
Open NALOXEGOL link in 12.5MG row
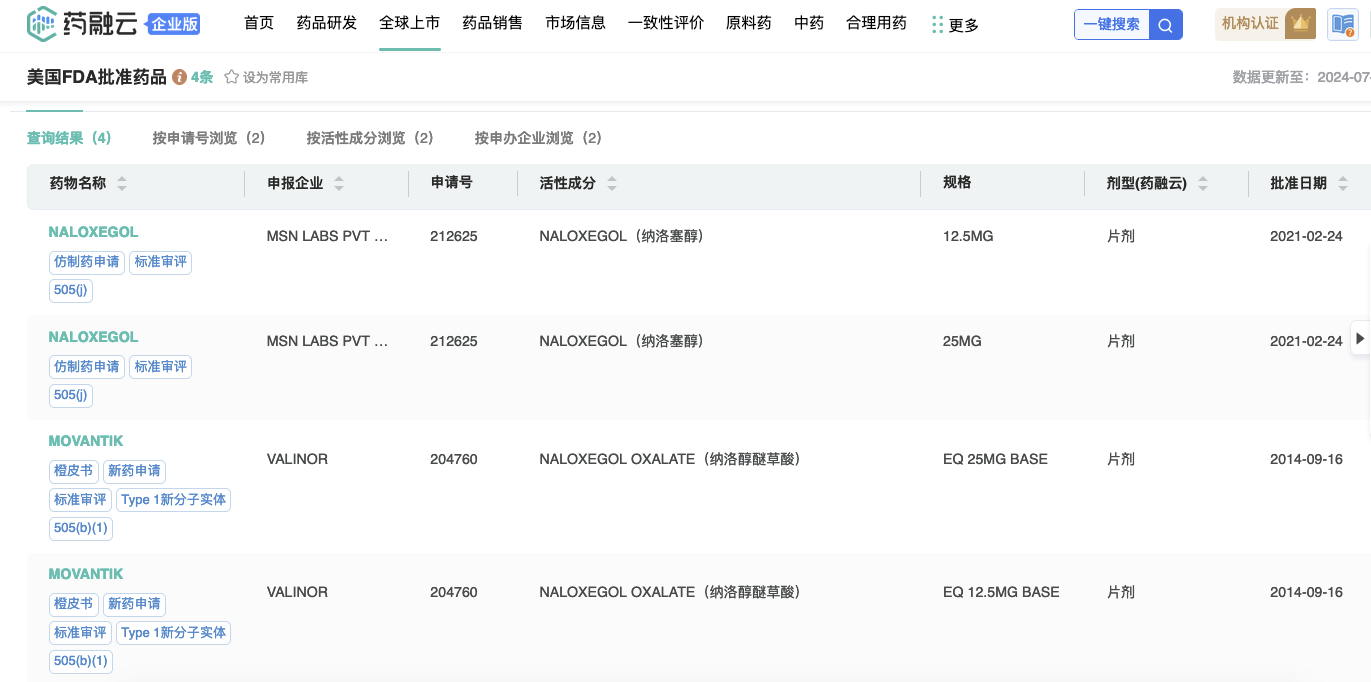[x=93, y=232]
